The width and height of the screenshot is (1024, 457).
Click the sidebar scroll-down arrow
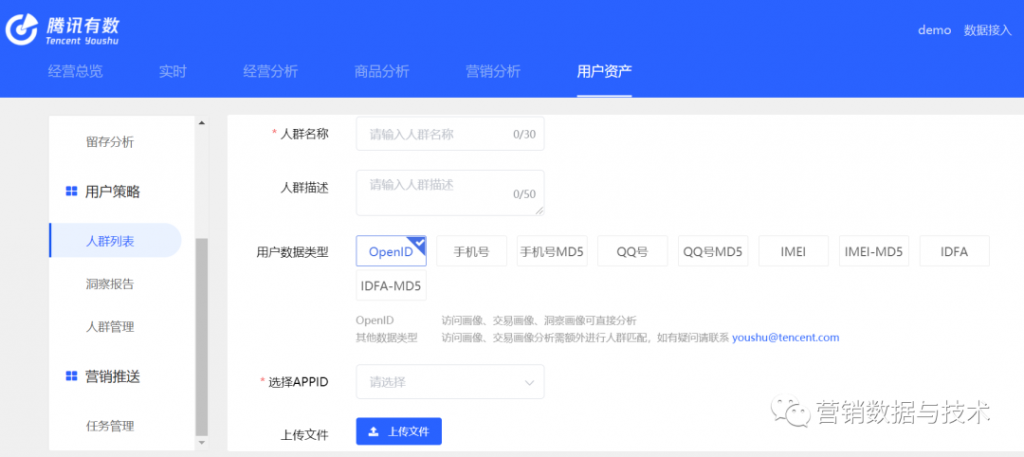pos(202,442)
